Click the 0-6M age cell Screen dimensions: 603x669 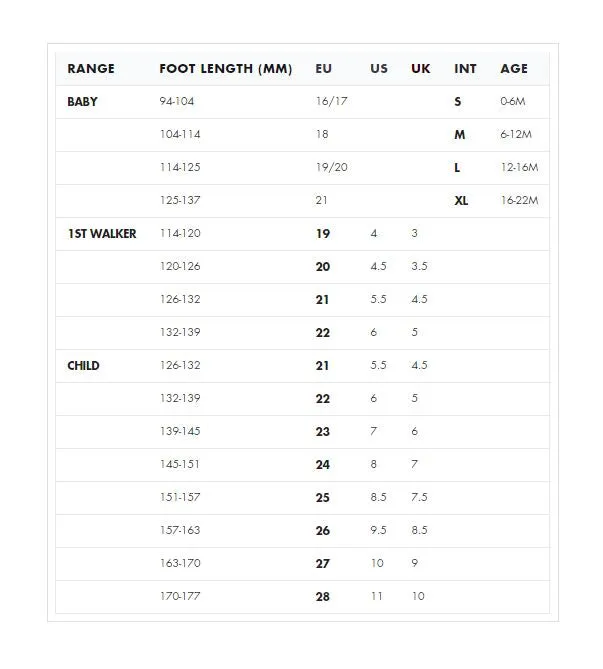[513, 102]
